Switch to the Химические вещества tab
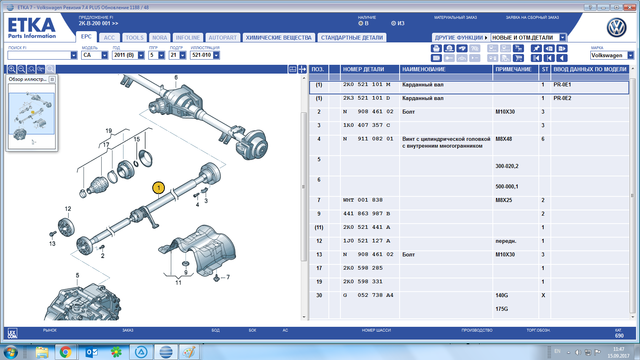Image resolution: width=640 pixels, height=360 pixels. 278,38
